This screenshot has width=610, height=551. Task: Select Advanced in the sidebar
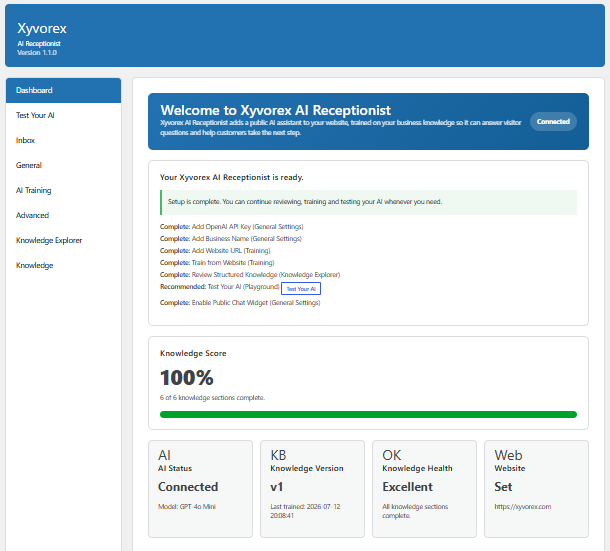(x=63, y=215)
